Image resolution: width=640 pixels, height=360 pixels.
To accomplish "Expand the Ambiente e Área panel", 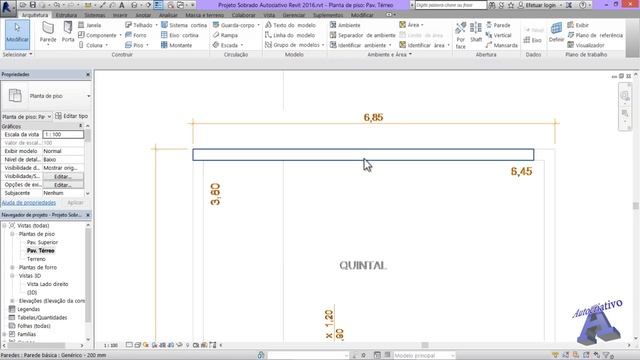I will coord(389,54).
